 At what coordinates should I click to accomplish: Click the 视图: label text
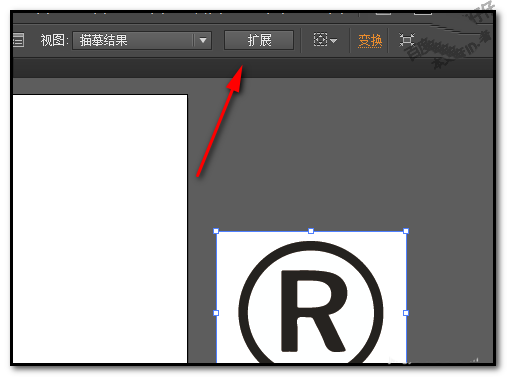click(54, 40)
